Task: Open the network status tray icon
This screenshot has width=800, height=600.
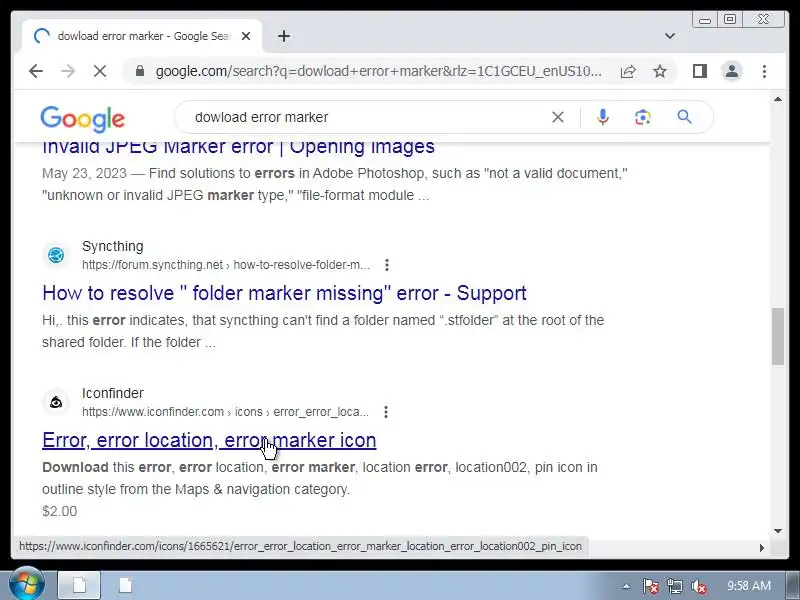Action: [x=674, y=586]
